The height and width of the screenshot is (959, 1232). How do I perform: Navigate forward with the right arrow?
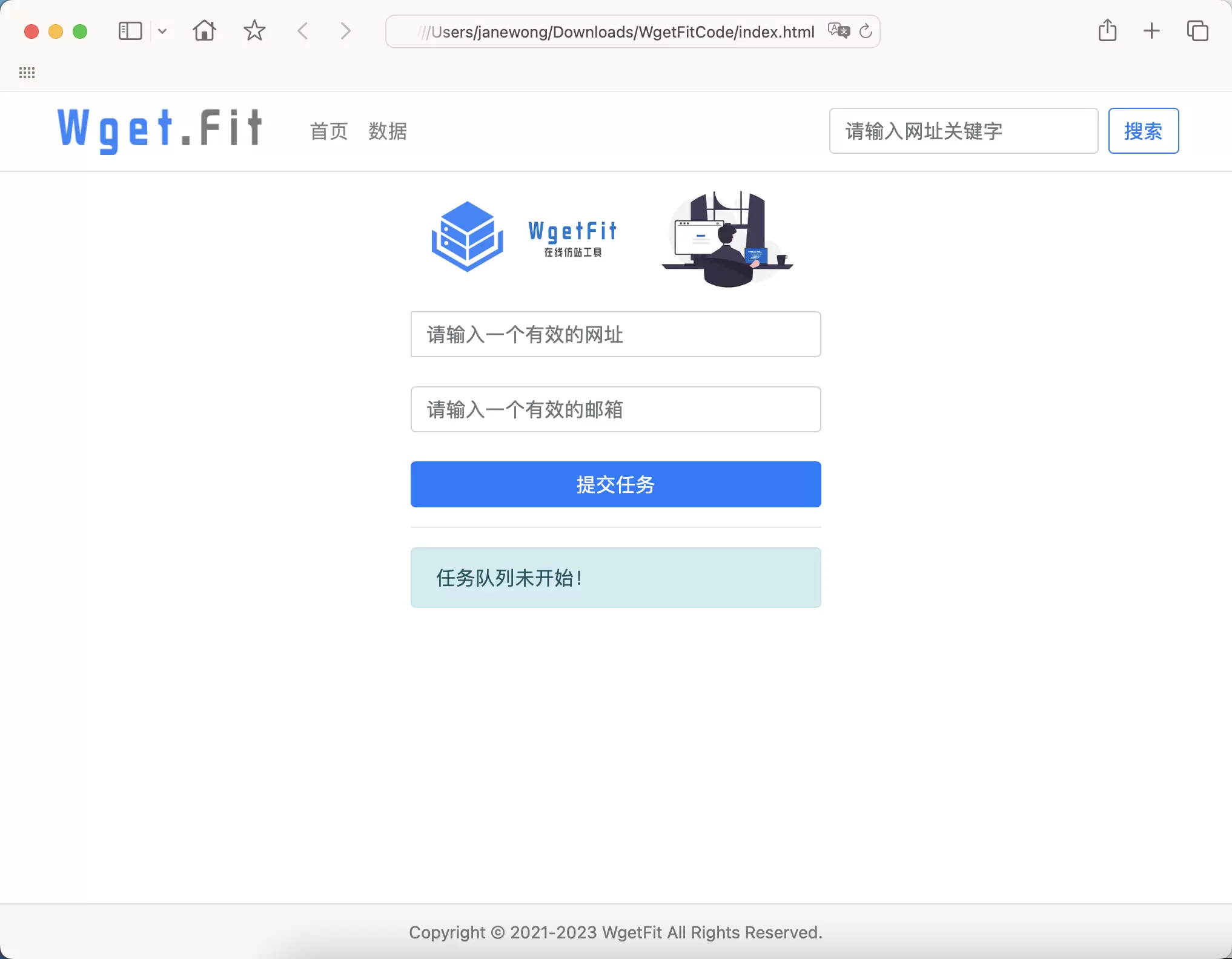coord(345,31)
